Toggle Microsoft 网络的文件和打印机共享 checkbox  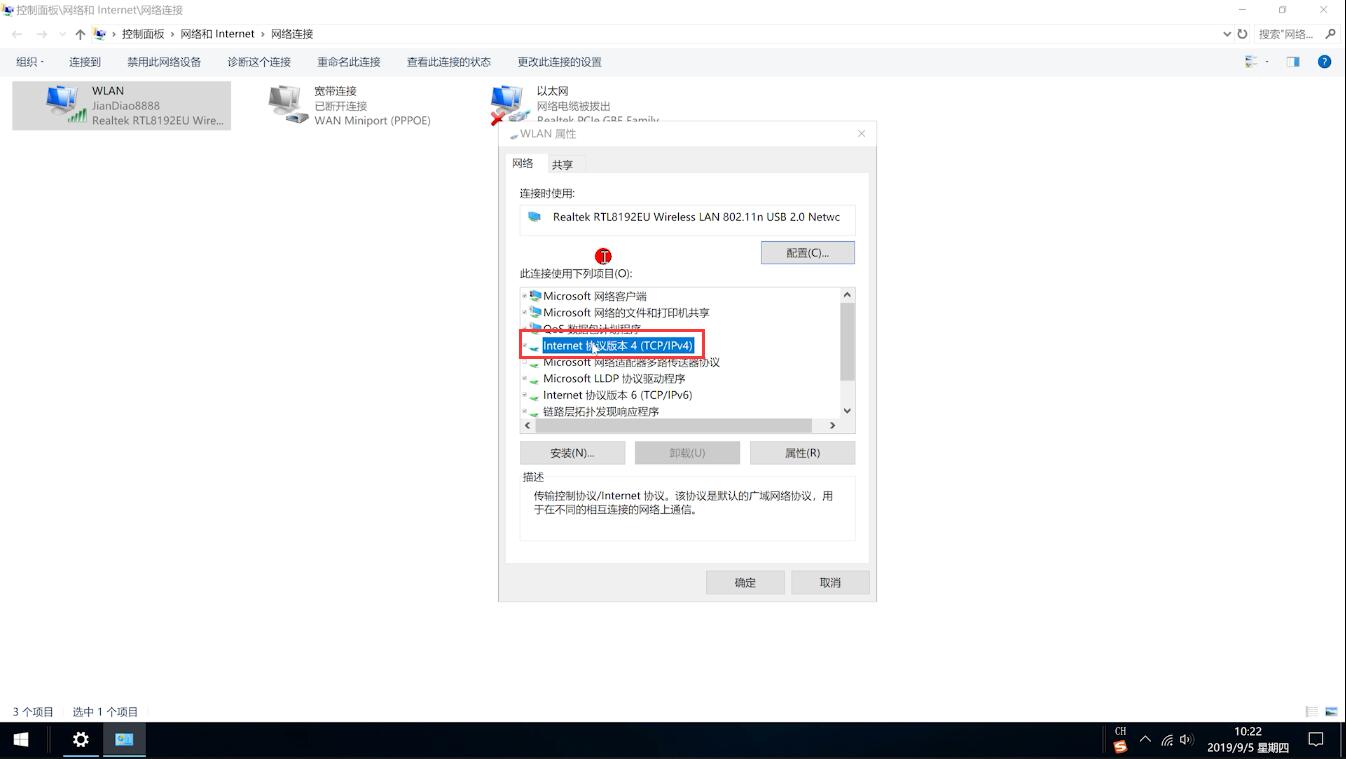(x=524, y=313)
